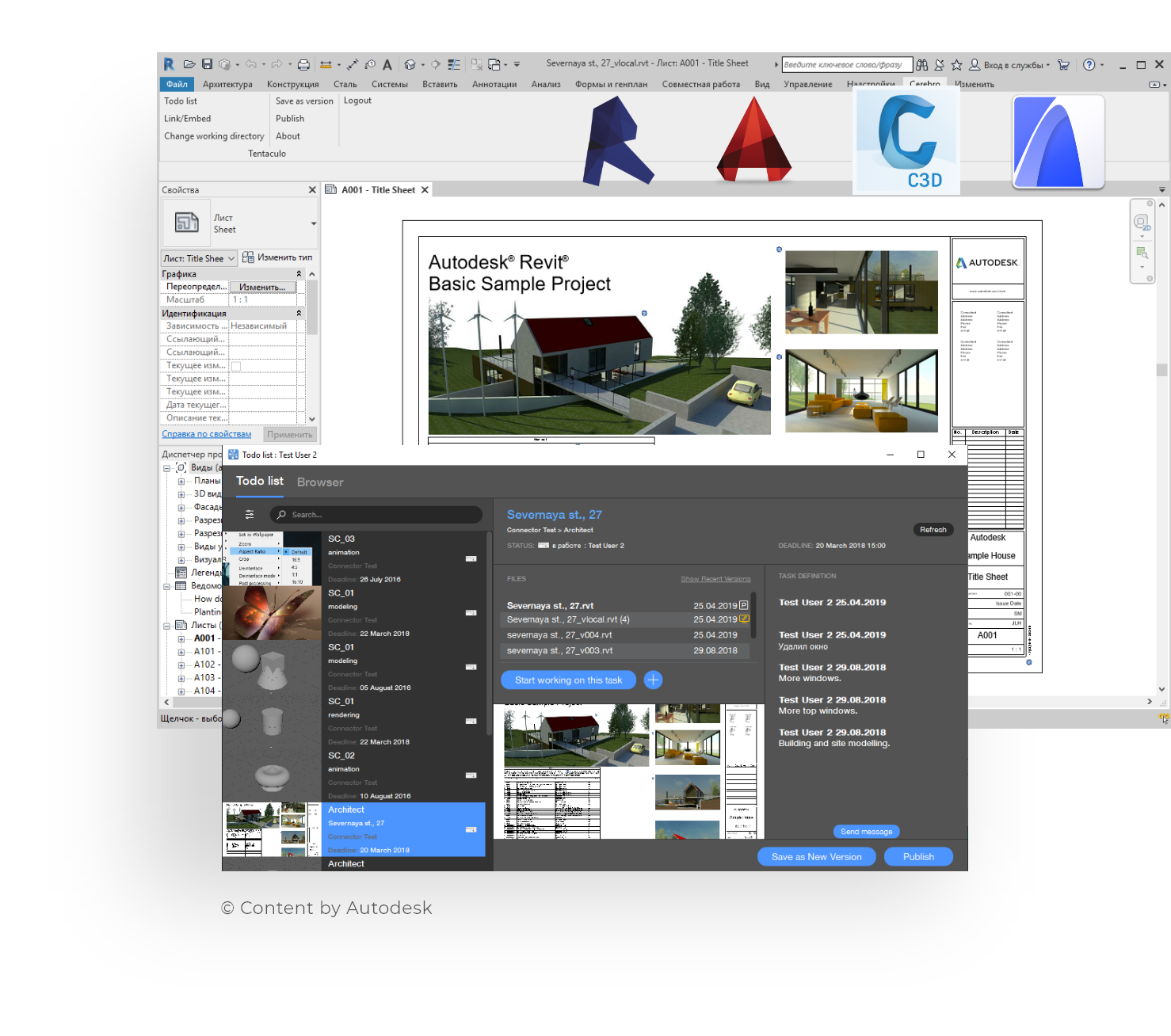Click Link/Embed in the Cerebro ribbon
Screen dimensions: 1171x1036
tap(187, 119)
